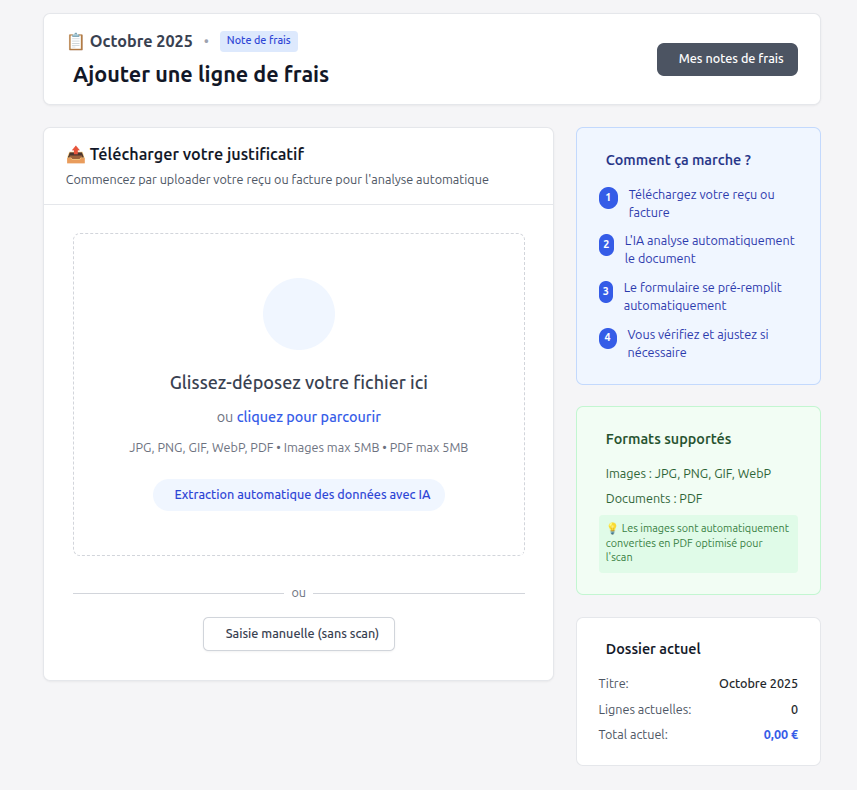Click the Comment ça marche ? heading
This screenshot has height=790, width=857.
678,160
